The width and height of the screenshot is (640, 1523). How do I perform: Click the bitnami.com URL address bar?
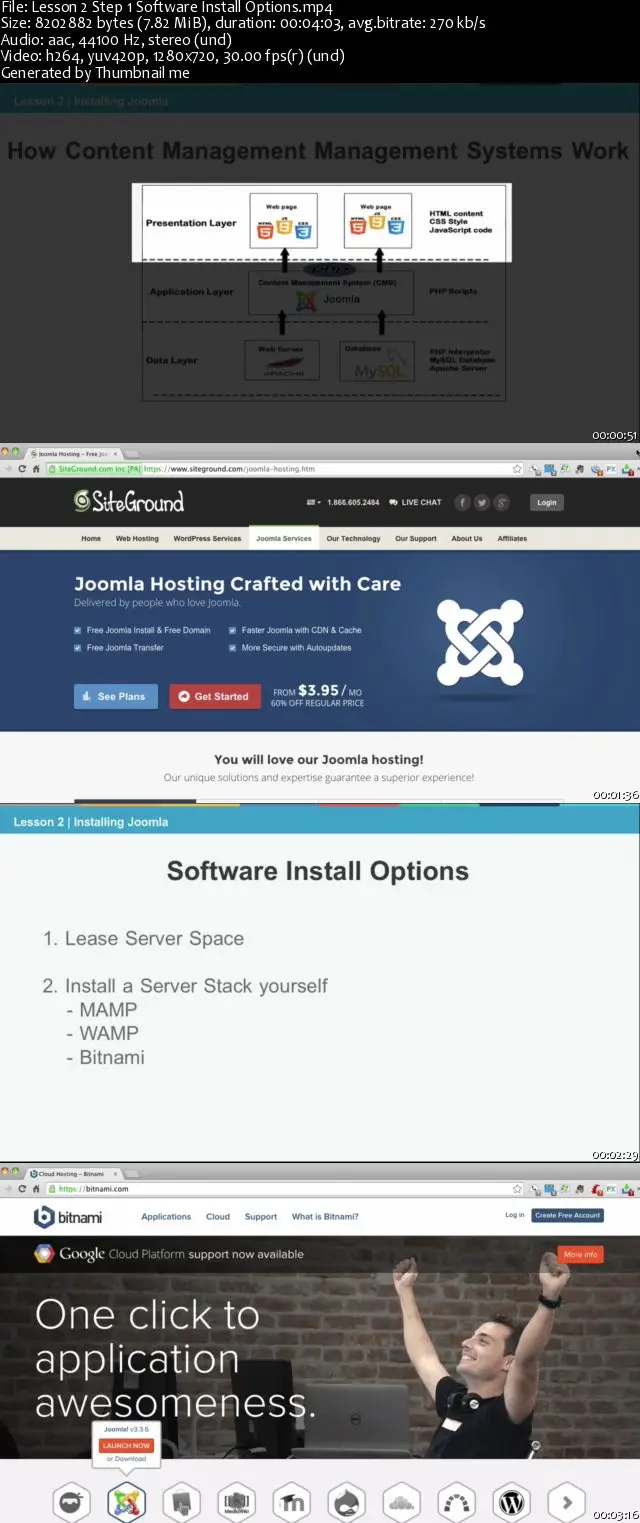[284, 1189]
